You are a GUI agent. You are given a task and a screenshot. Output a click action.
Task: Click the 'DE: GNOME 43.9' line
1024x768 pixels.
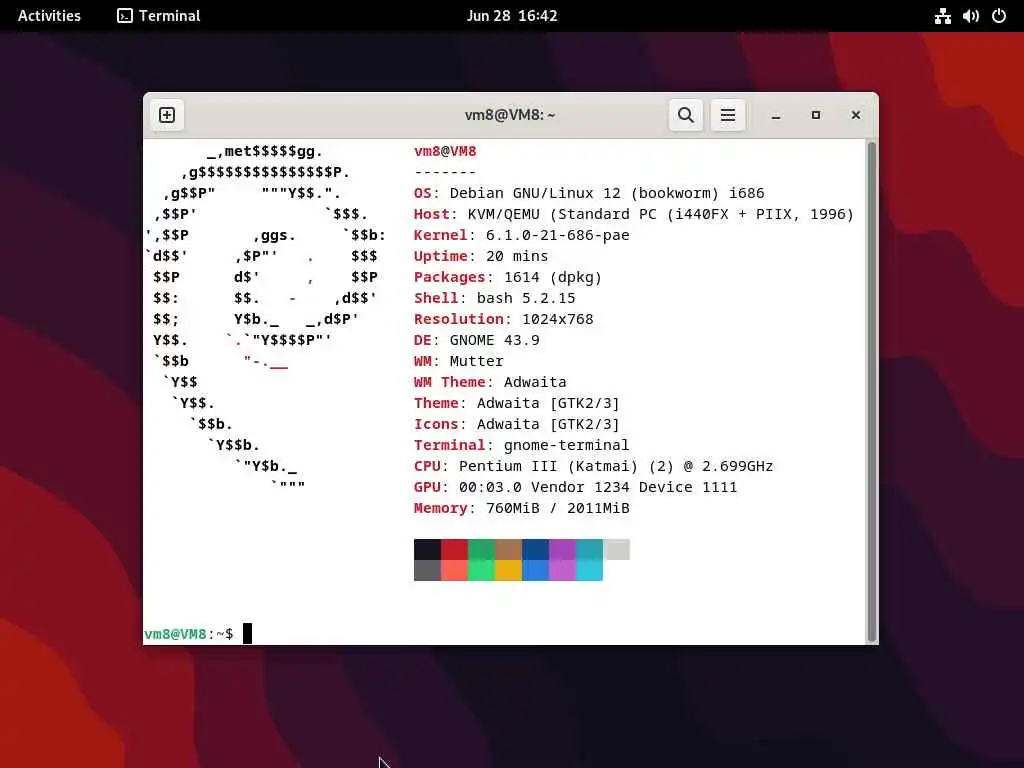[477, 340]
